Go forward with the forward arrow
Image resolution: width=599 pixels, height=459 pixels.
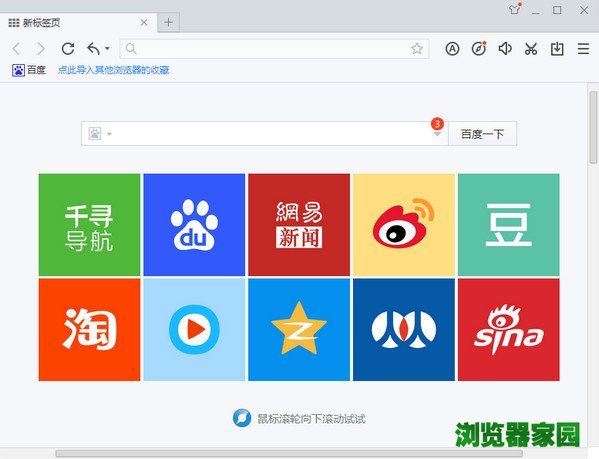40,49
